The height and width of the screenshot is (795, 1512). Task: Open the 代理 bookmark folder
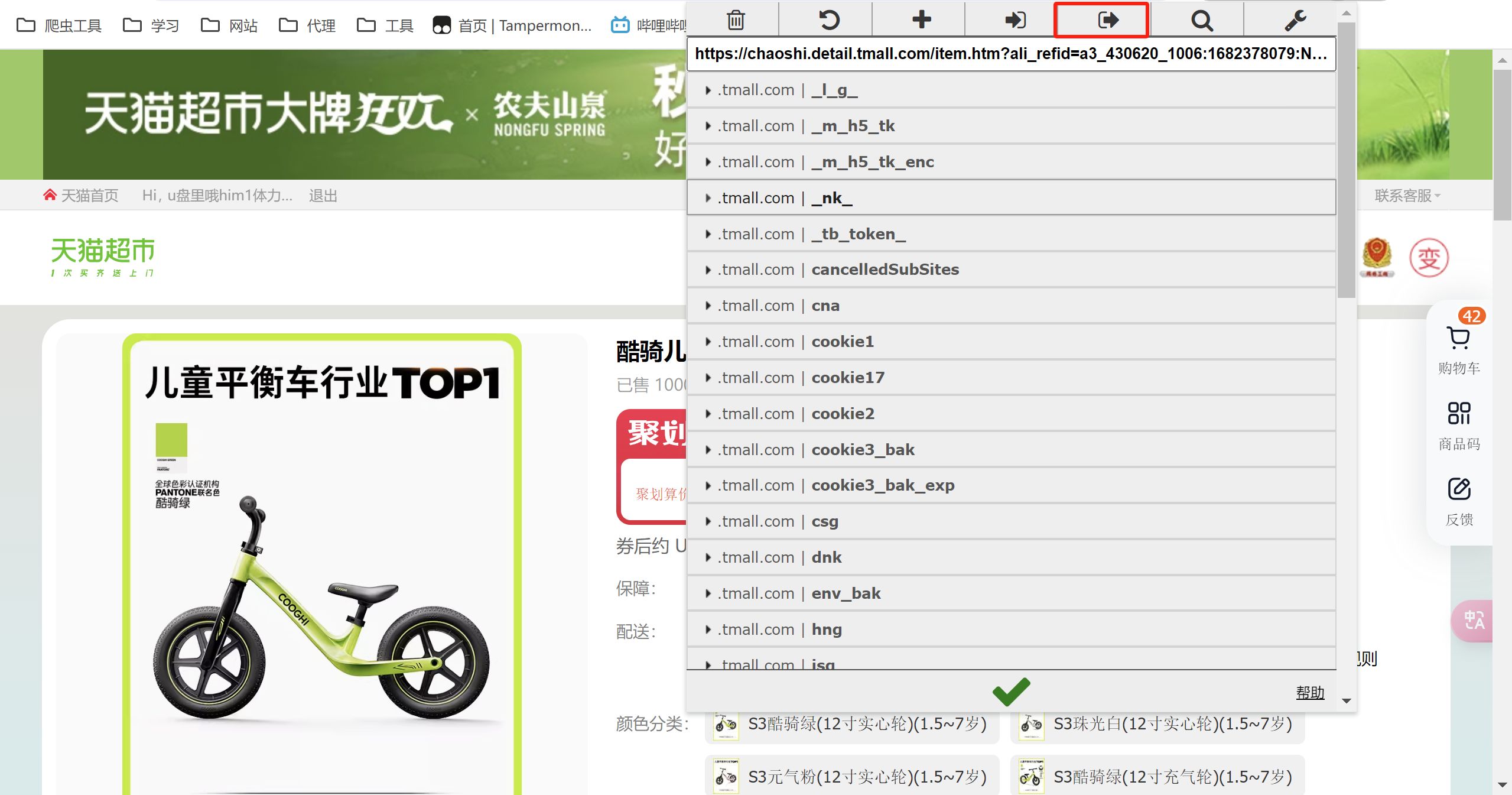pyautogui.click(x=307, y=25)
